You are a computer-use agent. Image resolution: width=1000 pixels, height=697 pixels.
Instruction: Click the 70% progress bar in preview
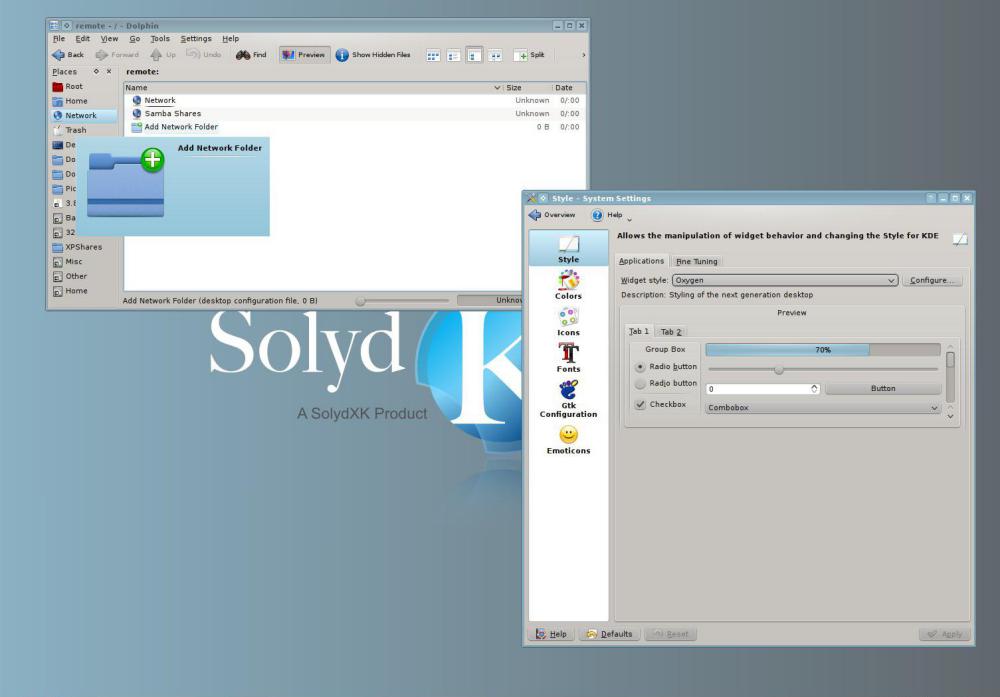(823, 349)
